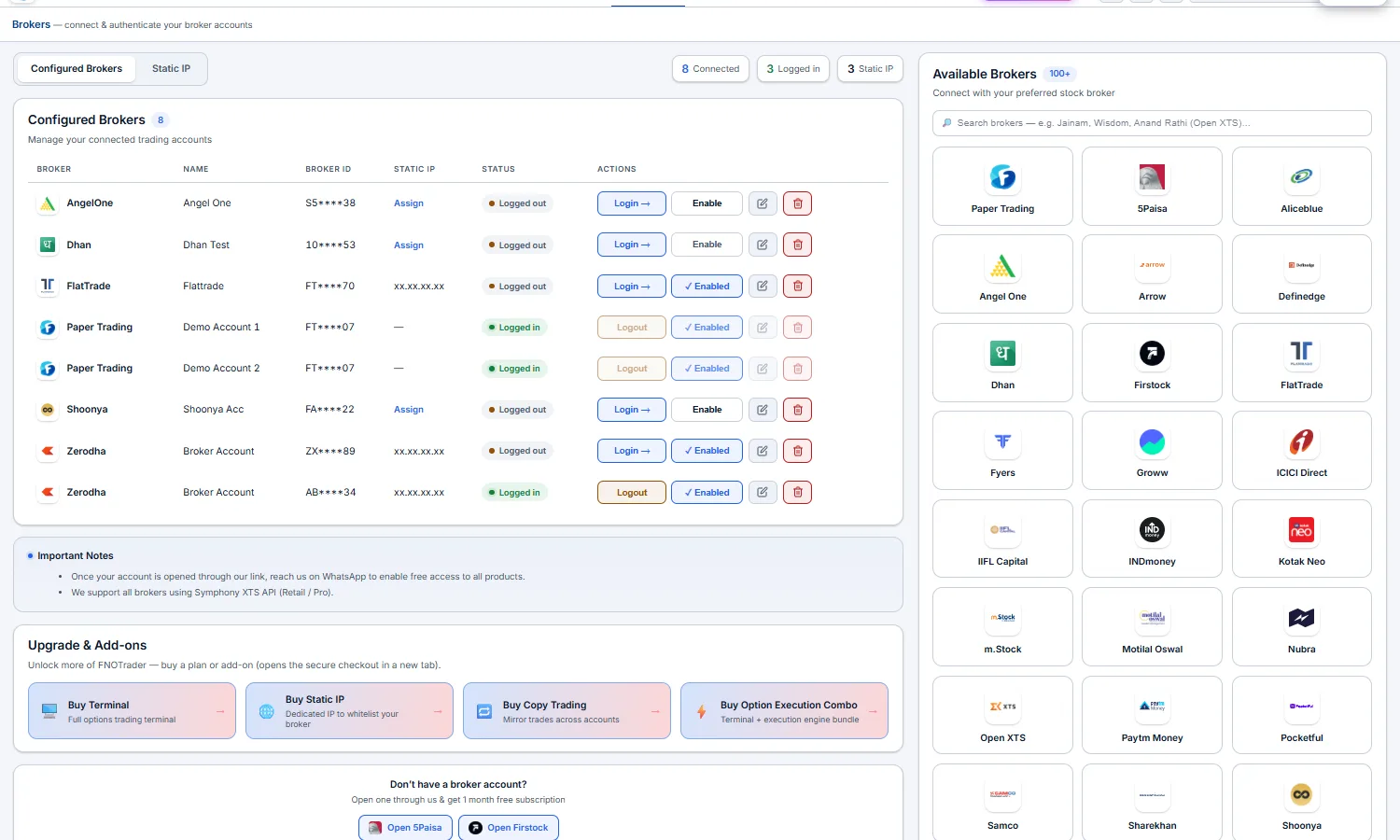1400x840 pixels.
Task: Choose the Motilal Oswal broker card
Action: point(1152,627)
